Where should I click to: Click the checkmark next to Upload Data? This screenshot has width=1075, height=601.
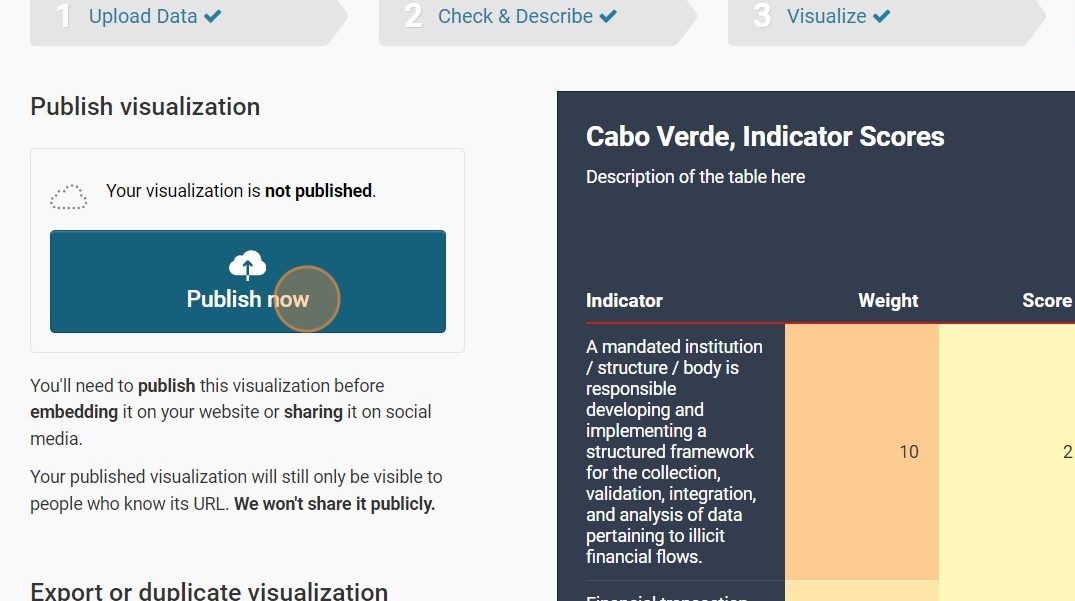(x=212, y=16)
